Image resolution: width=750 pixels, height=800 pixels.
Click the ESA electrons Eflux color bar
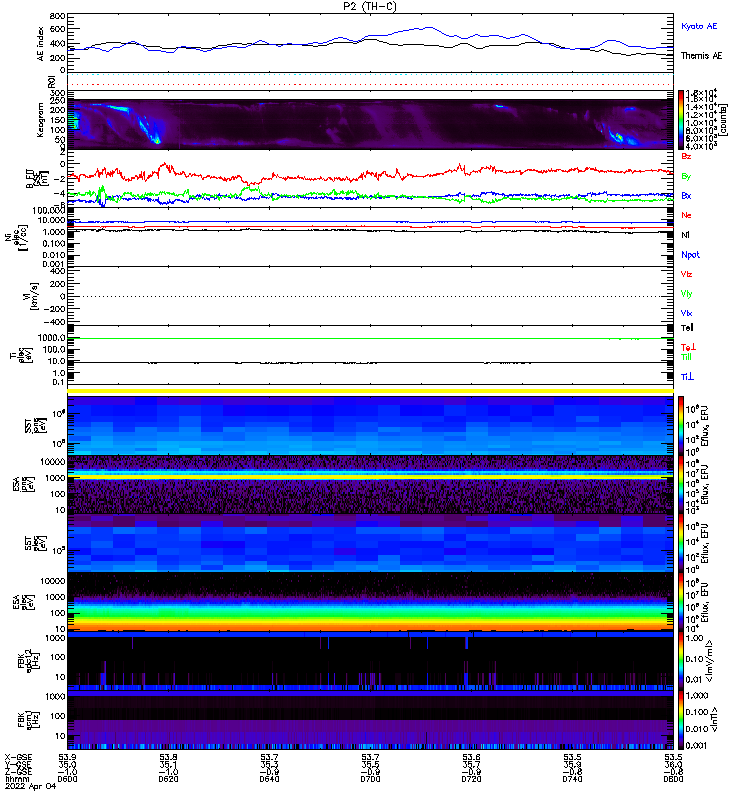coord(681,603)
